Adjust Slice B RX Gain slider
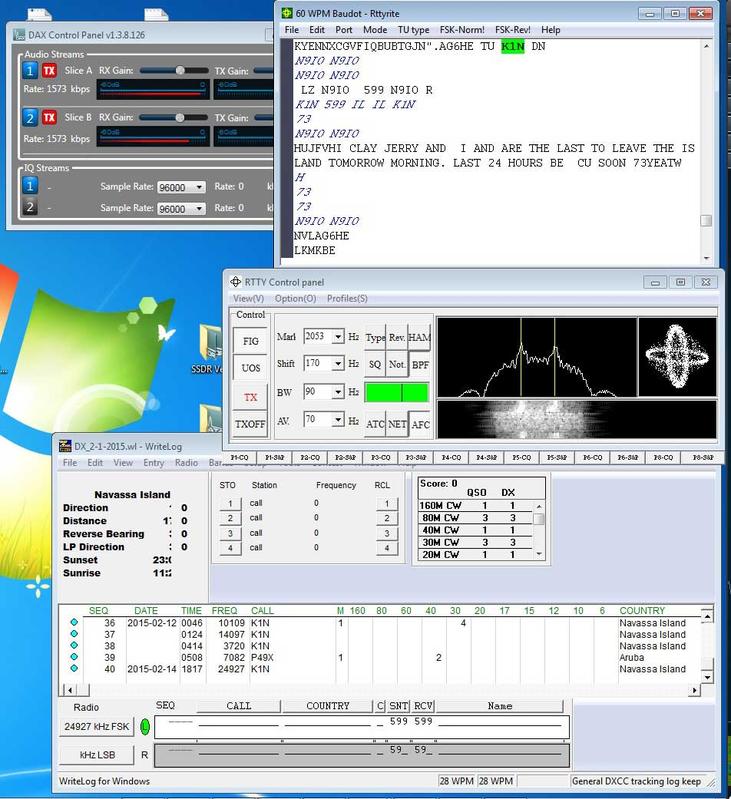 tap(179, 118)
